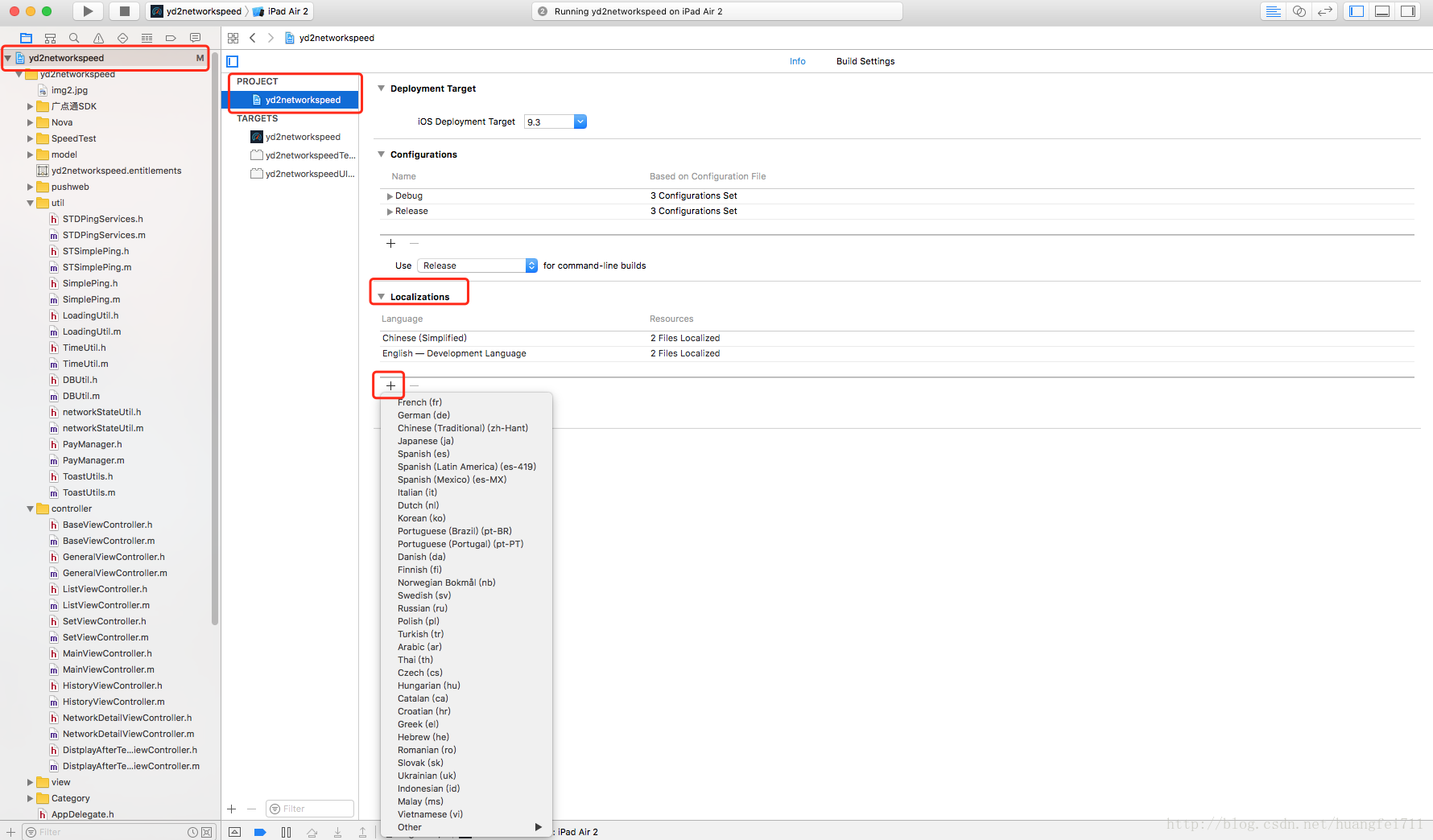This screenshot has width=1433, height=840.
Task: Toggle the project and targets list sidebar
Action: tap(233, 61)
